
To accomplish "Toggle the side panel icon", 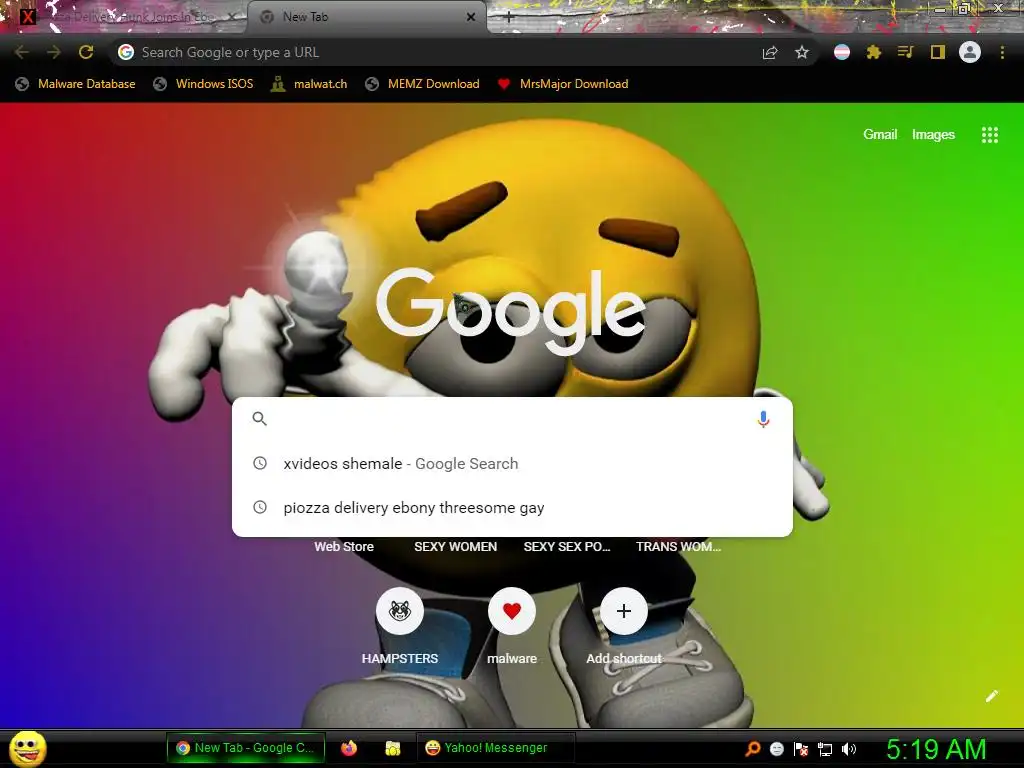I will tap(938, 52).
